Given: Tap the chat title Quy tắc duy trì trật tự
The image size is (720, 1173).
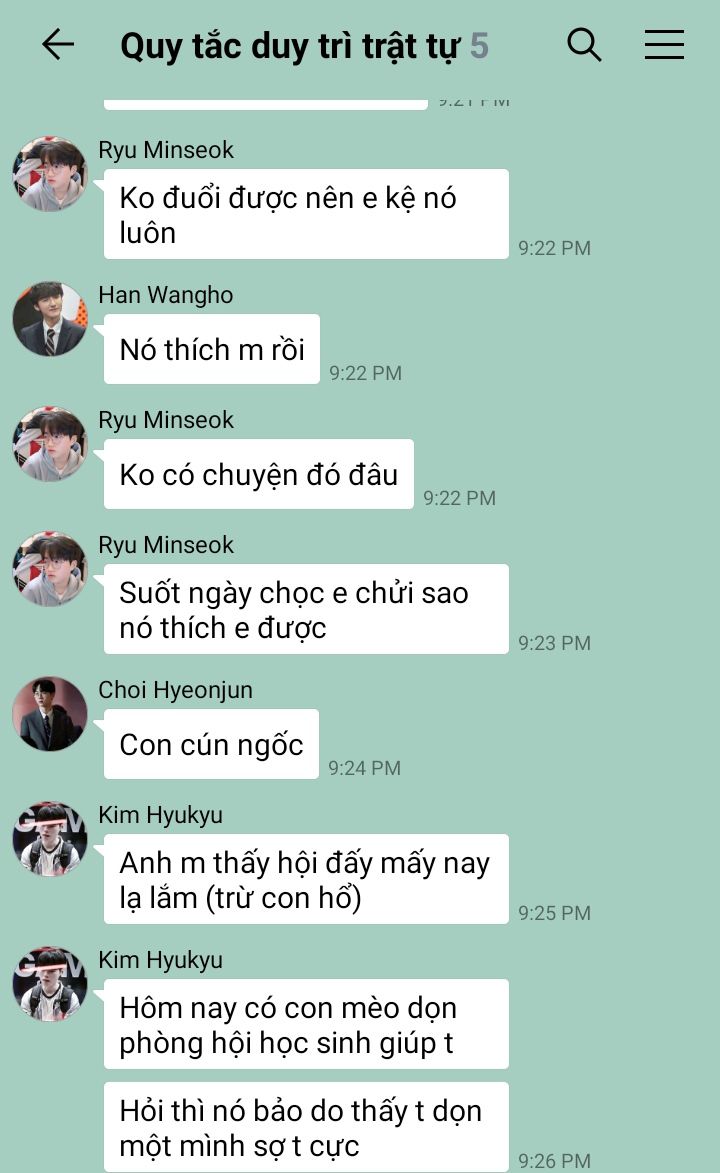Looking at the screenshot, I should 290,46.
